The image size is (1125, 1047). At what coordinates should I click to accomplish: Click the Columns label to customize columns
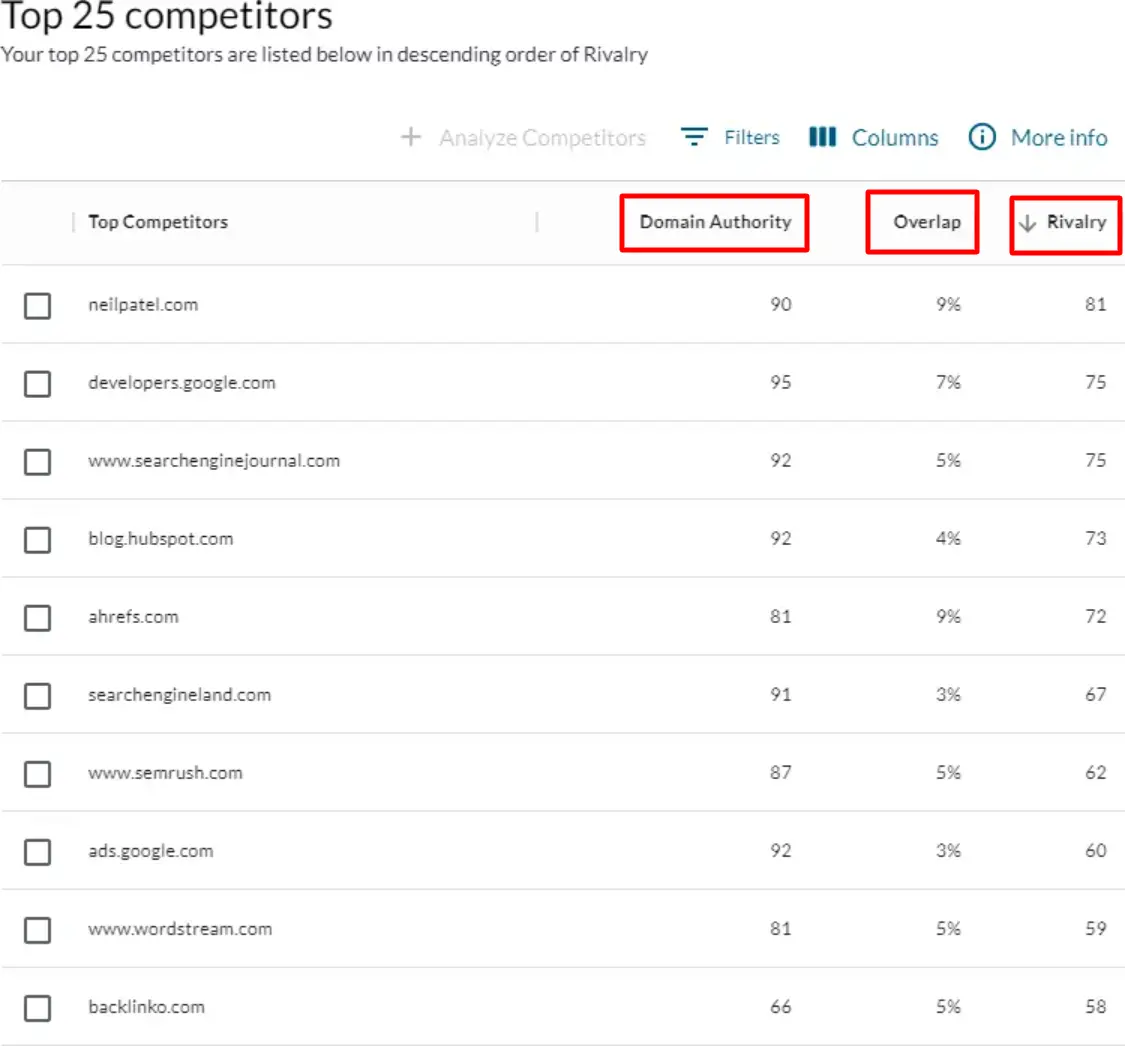click(x=894, y=137)
